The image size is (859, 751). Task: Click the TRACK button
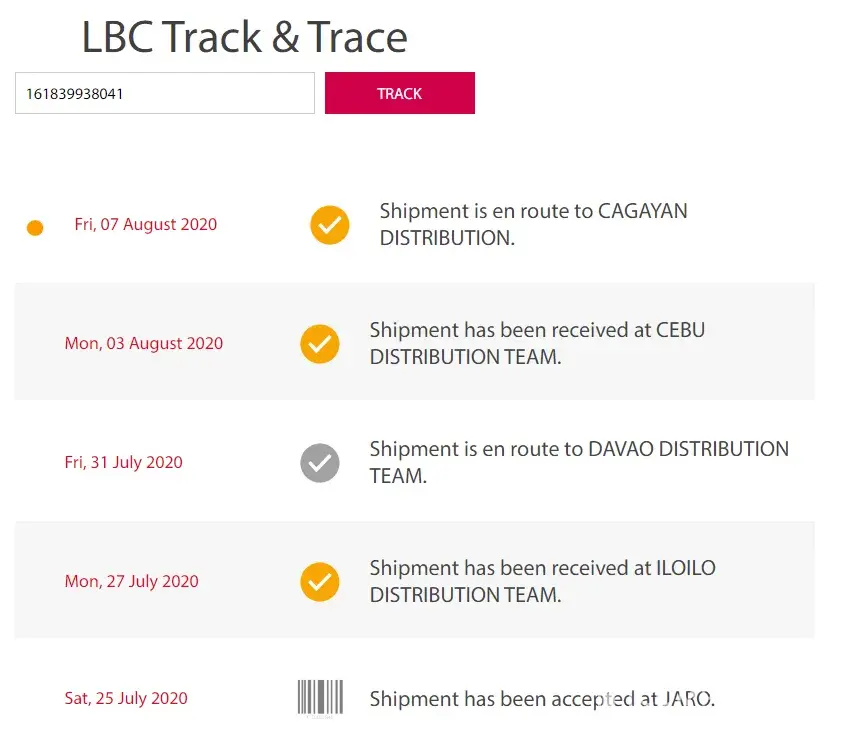pyautogui.click(x=399, y=93)
